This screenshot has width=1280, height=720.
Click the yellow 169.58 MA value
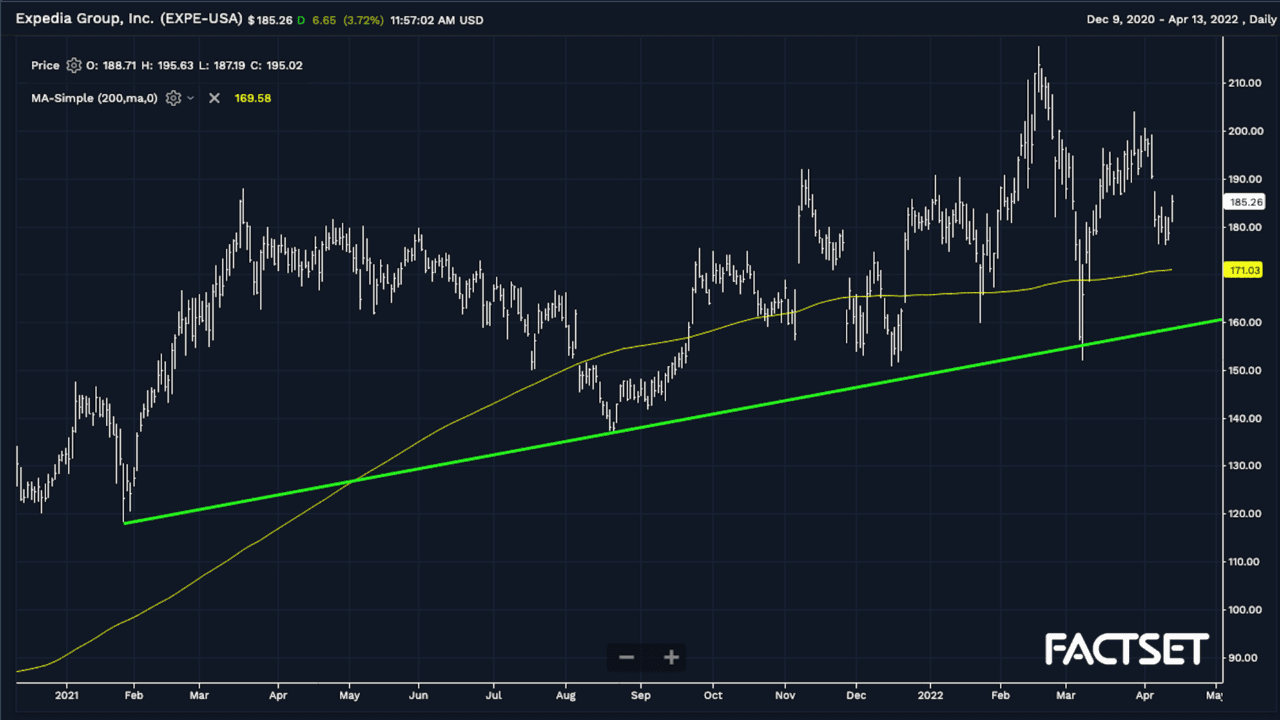[x=252, y=98]
